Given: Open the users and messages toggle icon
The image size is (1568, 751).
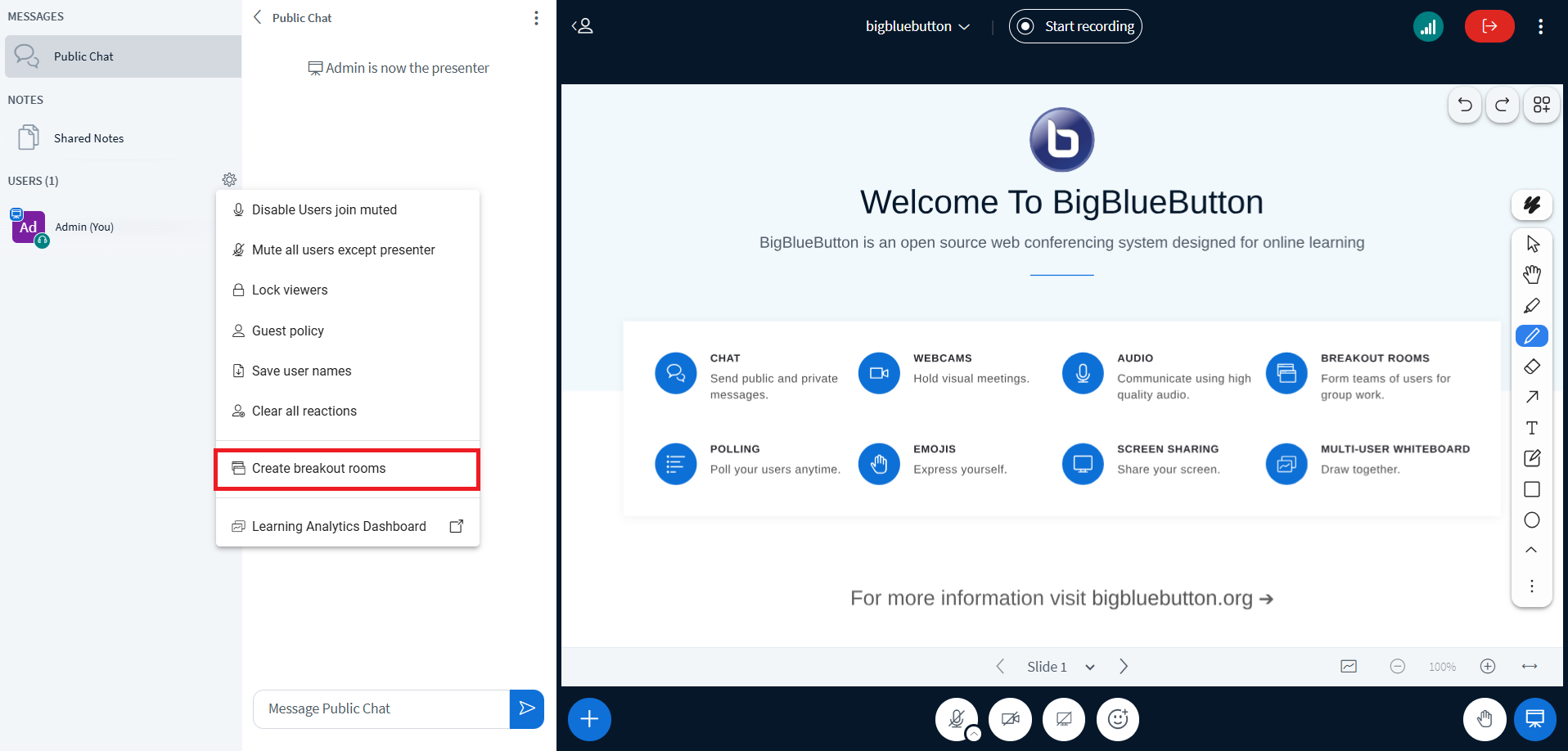Looking at the screenshot, I should [x=582, y=26].
